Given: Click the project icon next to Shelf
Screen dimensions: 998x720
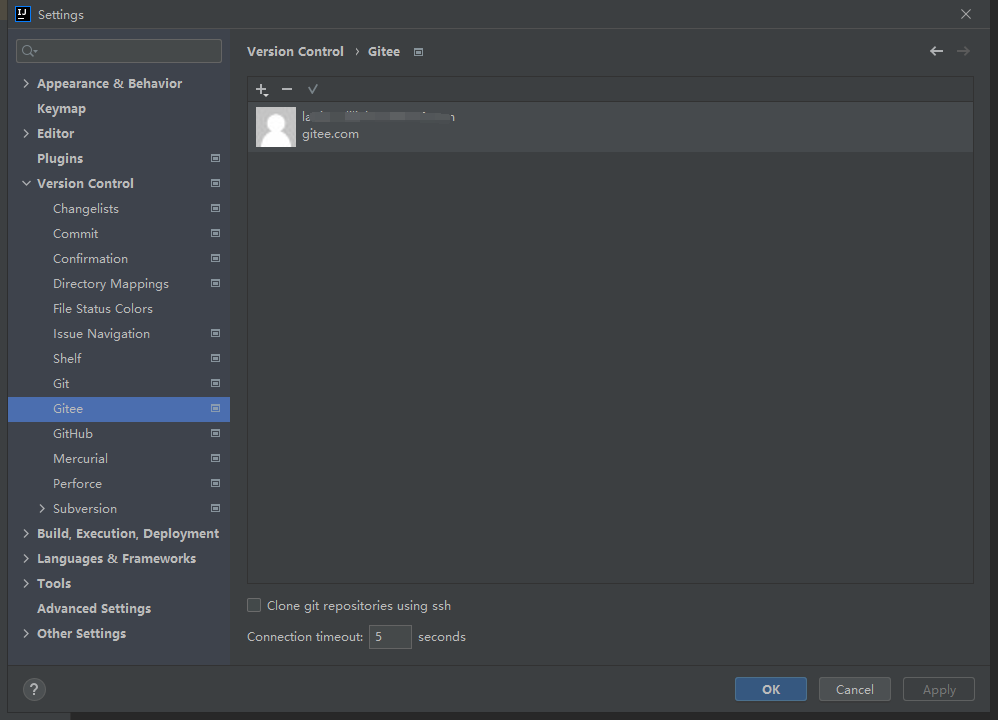Looking at the screenshot, I should click(216, 358).
